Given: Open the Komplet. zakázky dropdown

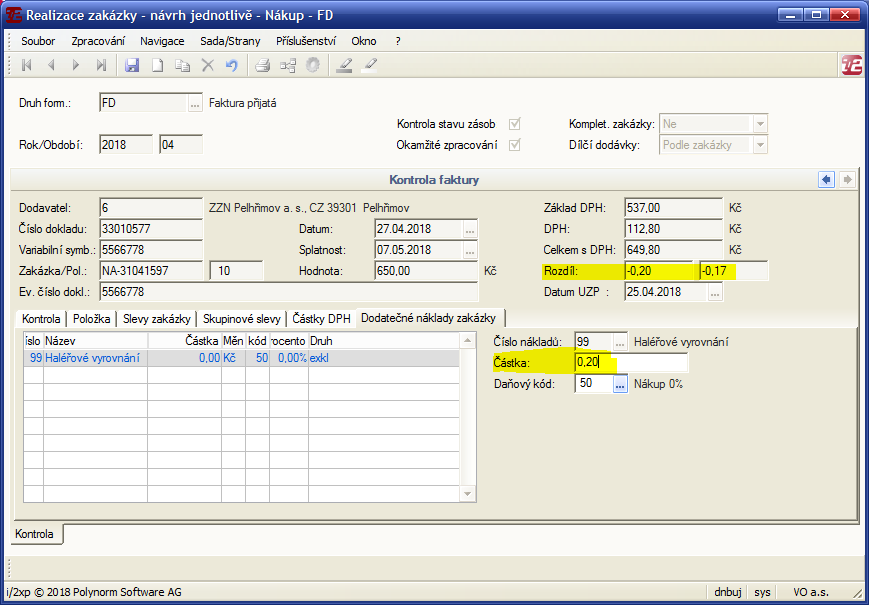Looking at the screenshot, I should tap(761, 124).
